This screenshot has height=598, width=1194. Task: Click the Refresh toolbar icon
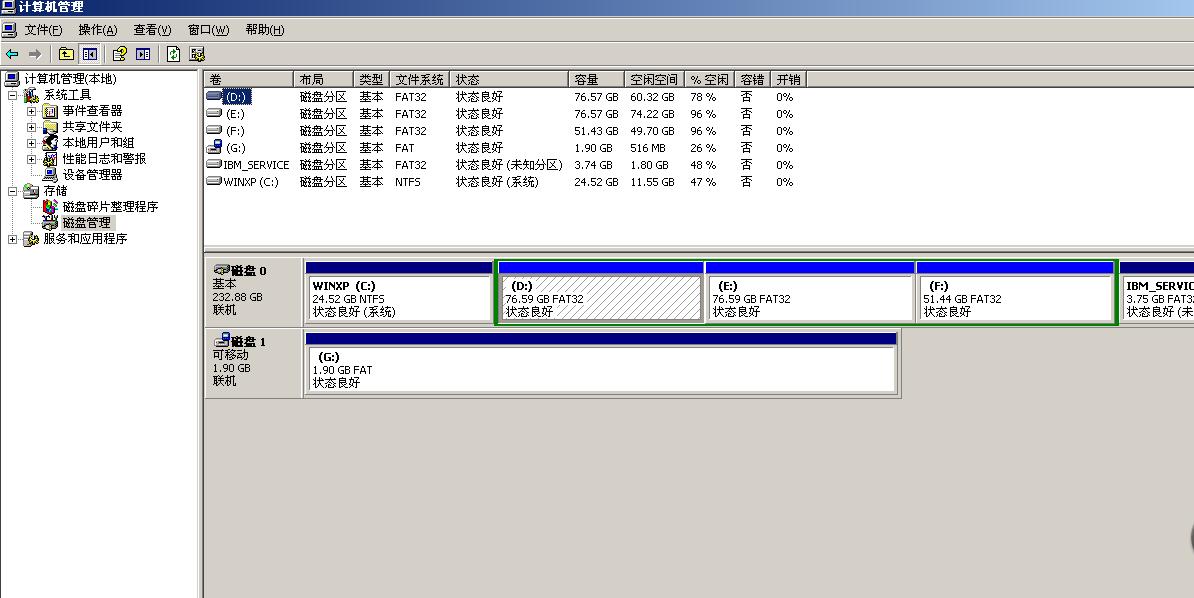(x=173, y=54)
